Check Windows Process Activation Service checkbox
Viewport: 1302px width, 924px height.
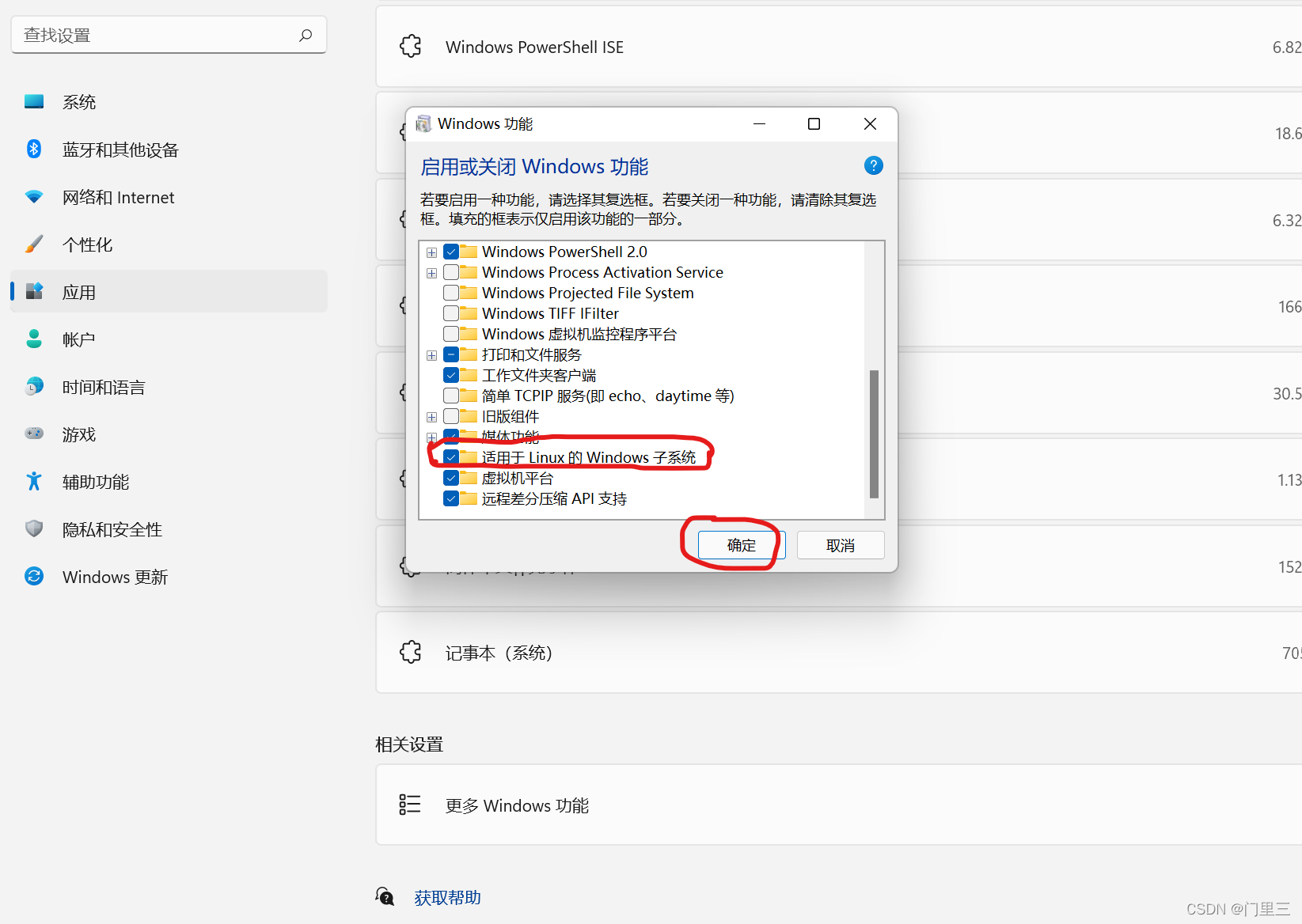tap(451, 272)
